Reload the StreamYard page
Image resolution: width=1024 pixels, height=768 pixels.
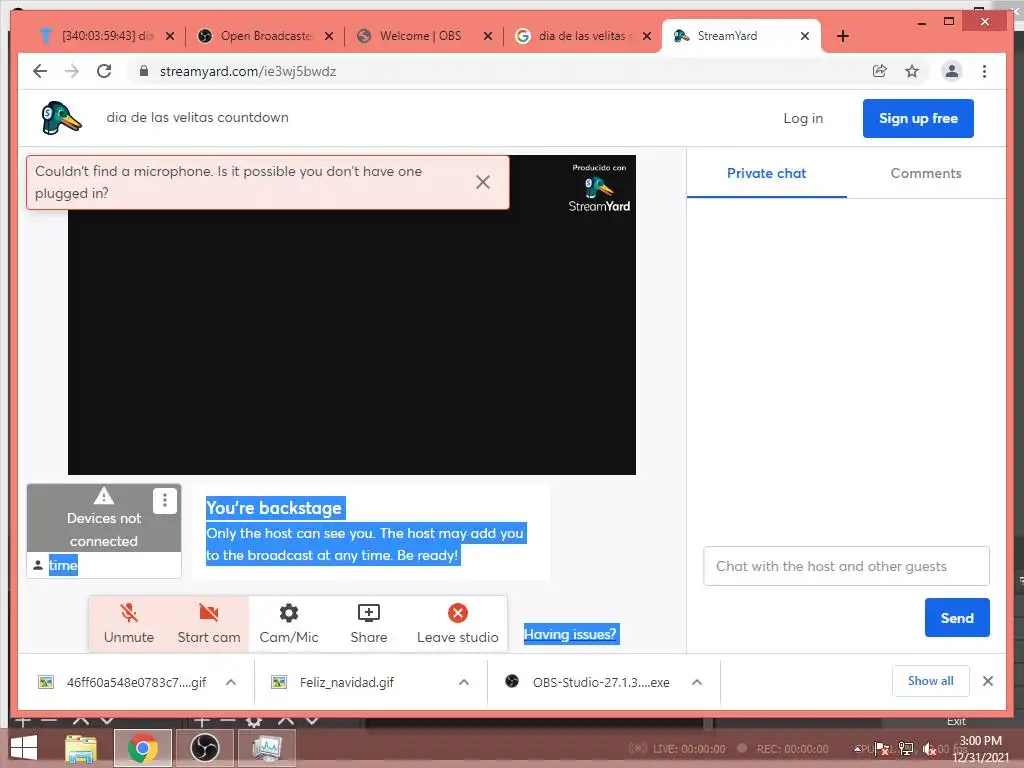point(104,71)
